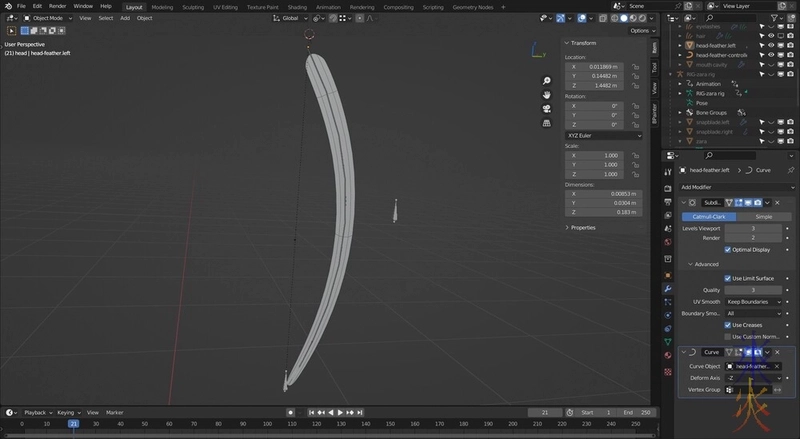Expand the Properties panel in sidebar
The height and width of the screenshot is (439, 800).
[583, 227]
